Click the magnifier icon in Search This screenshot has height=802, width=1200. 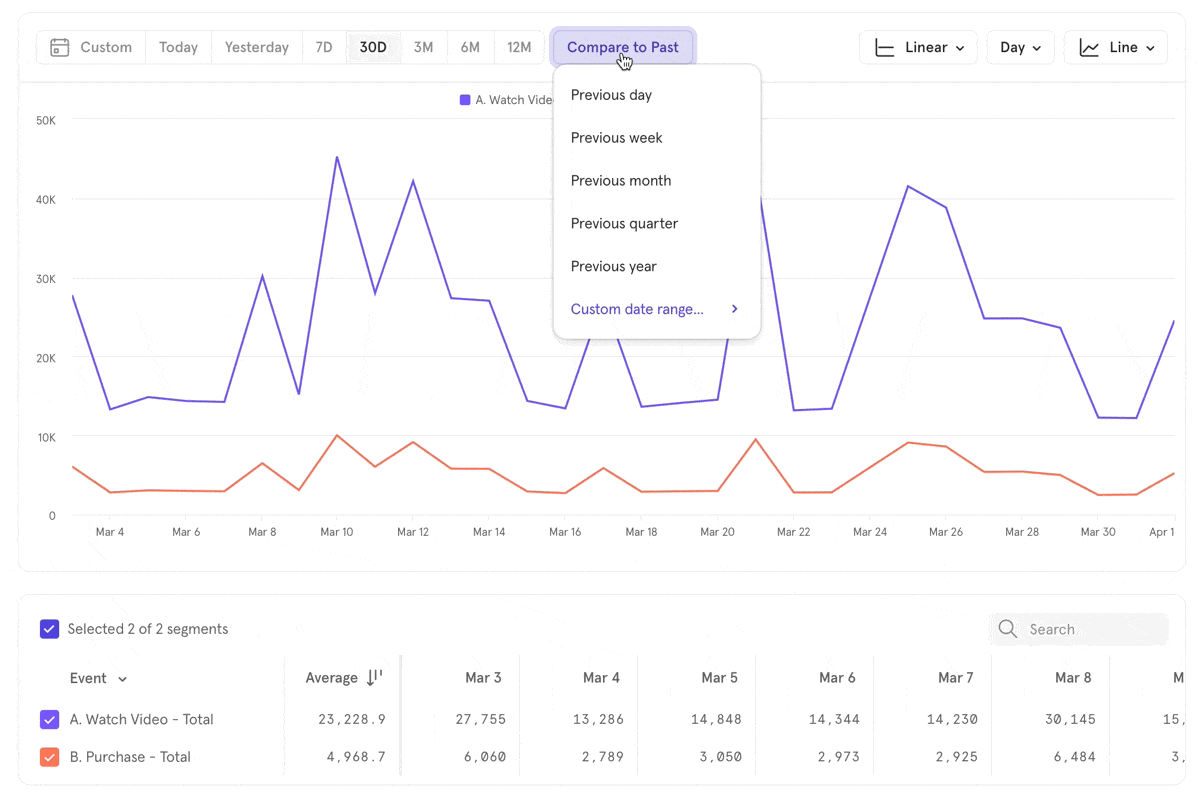point(1008,629)
